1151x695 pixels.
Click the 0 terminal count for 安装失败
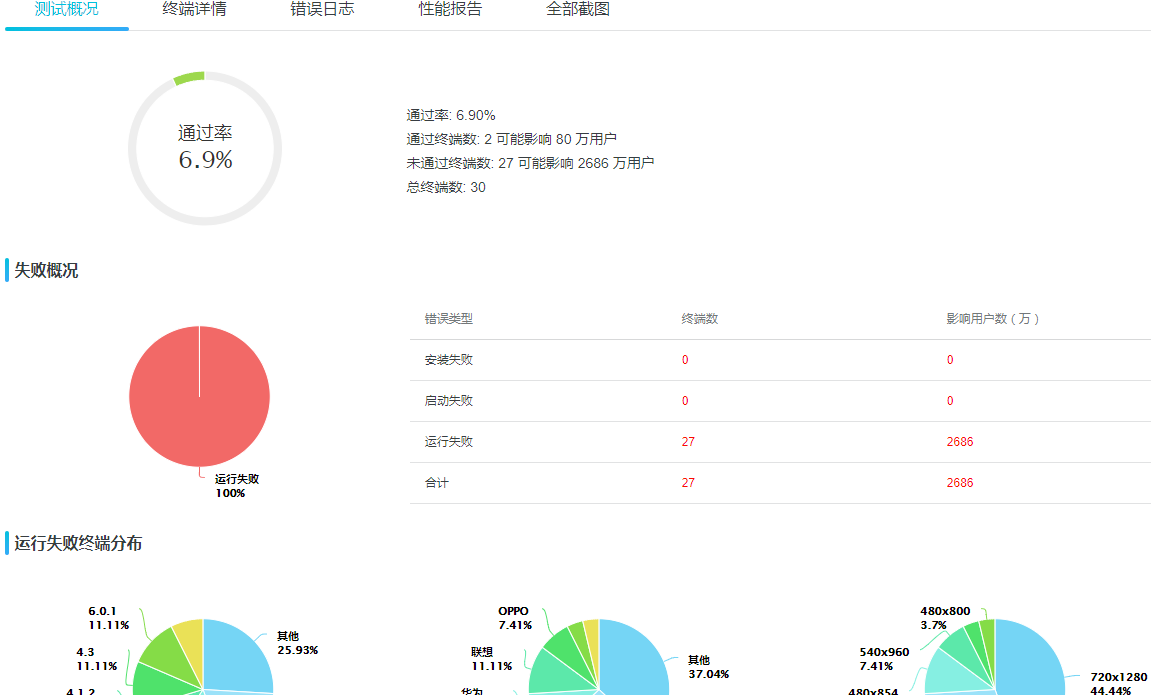[x=685, y=360]
